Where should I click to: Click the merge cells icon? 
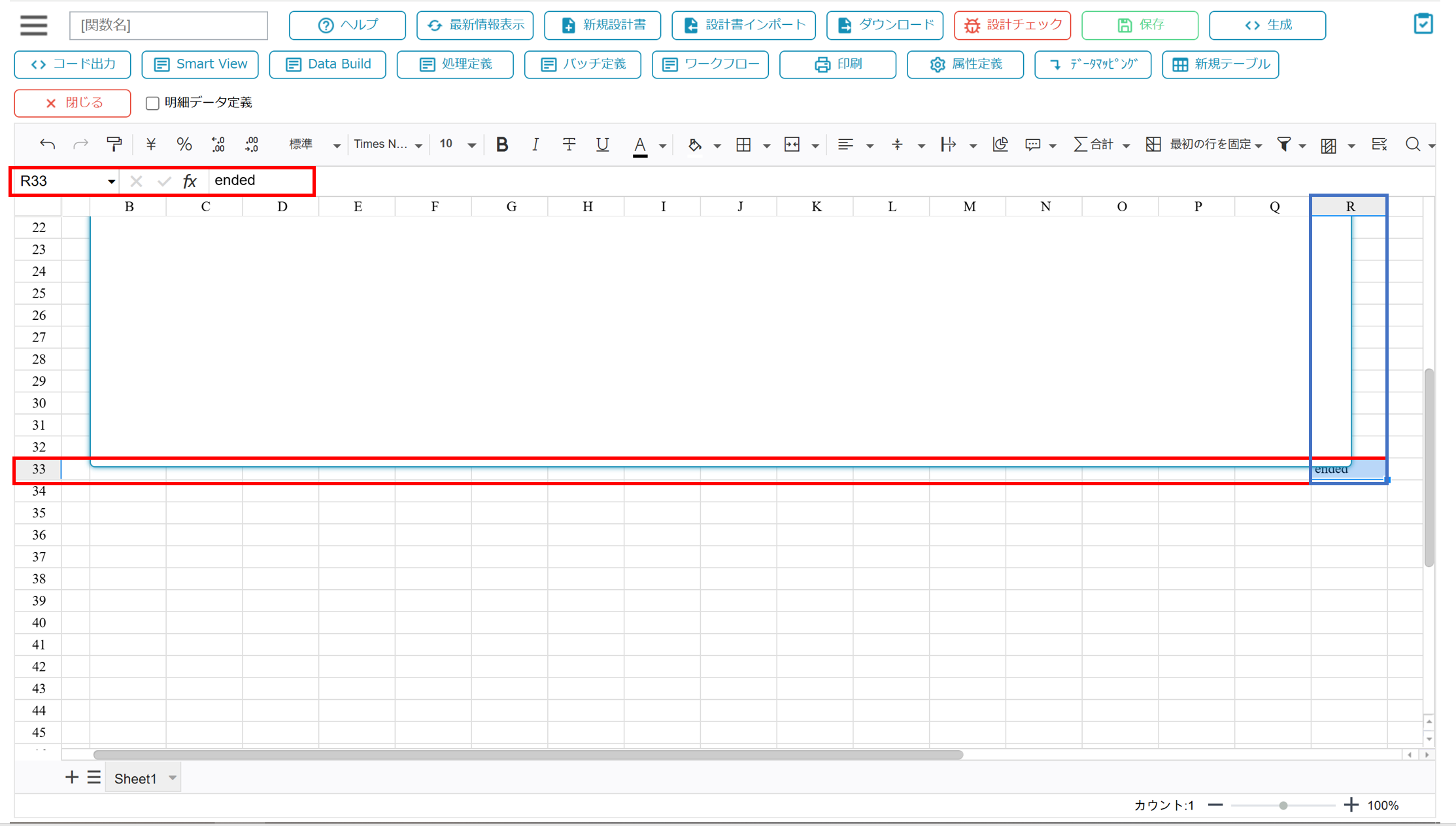click(792, 145)
